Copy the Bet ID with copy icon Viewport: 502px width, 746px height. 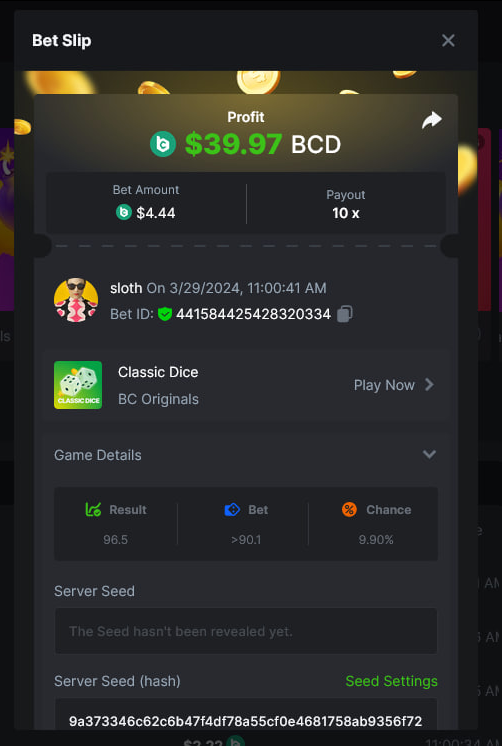[345, 314]
